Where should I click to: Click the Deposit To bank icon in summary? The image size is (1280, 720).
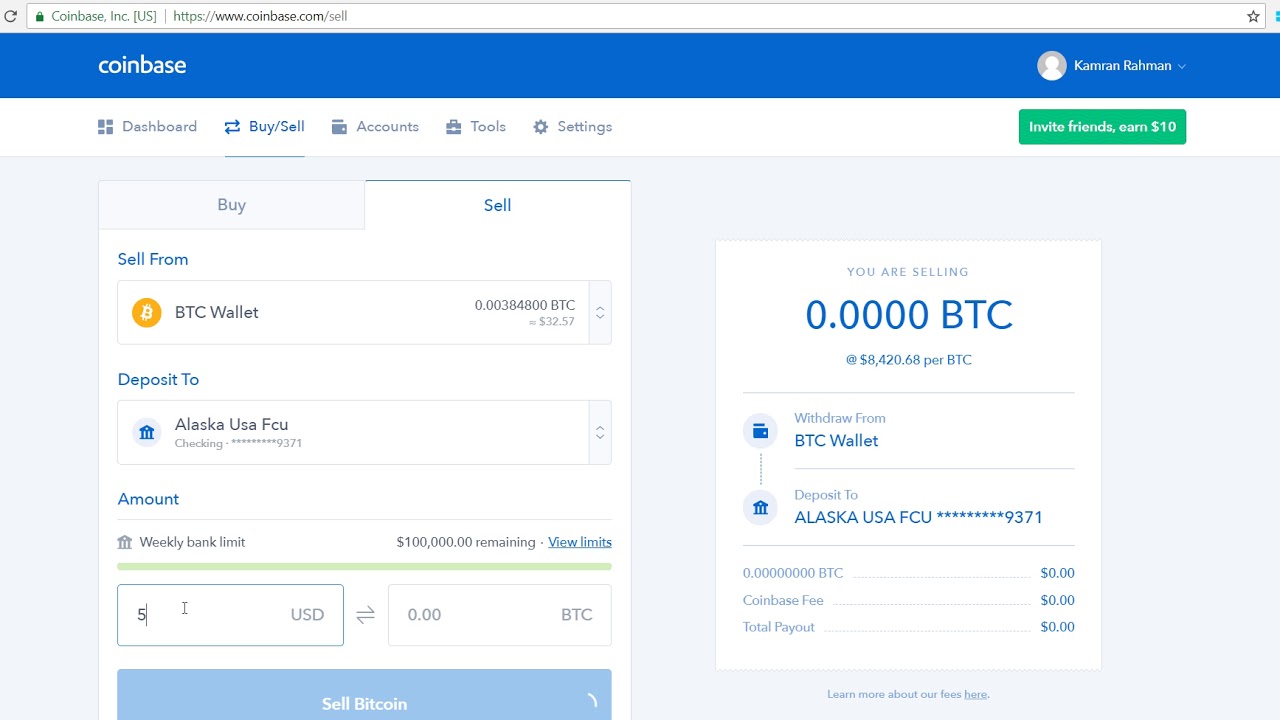click(x=760, y=508)
